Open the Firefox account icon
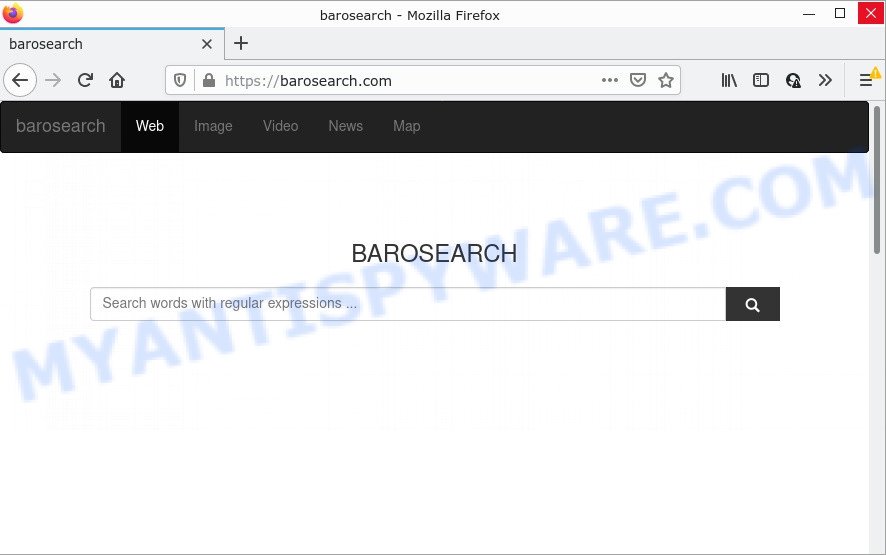Screen dimensions: 886x555 (x=793, y=80)
